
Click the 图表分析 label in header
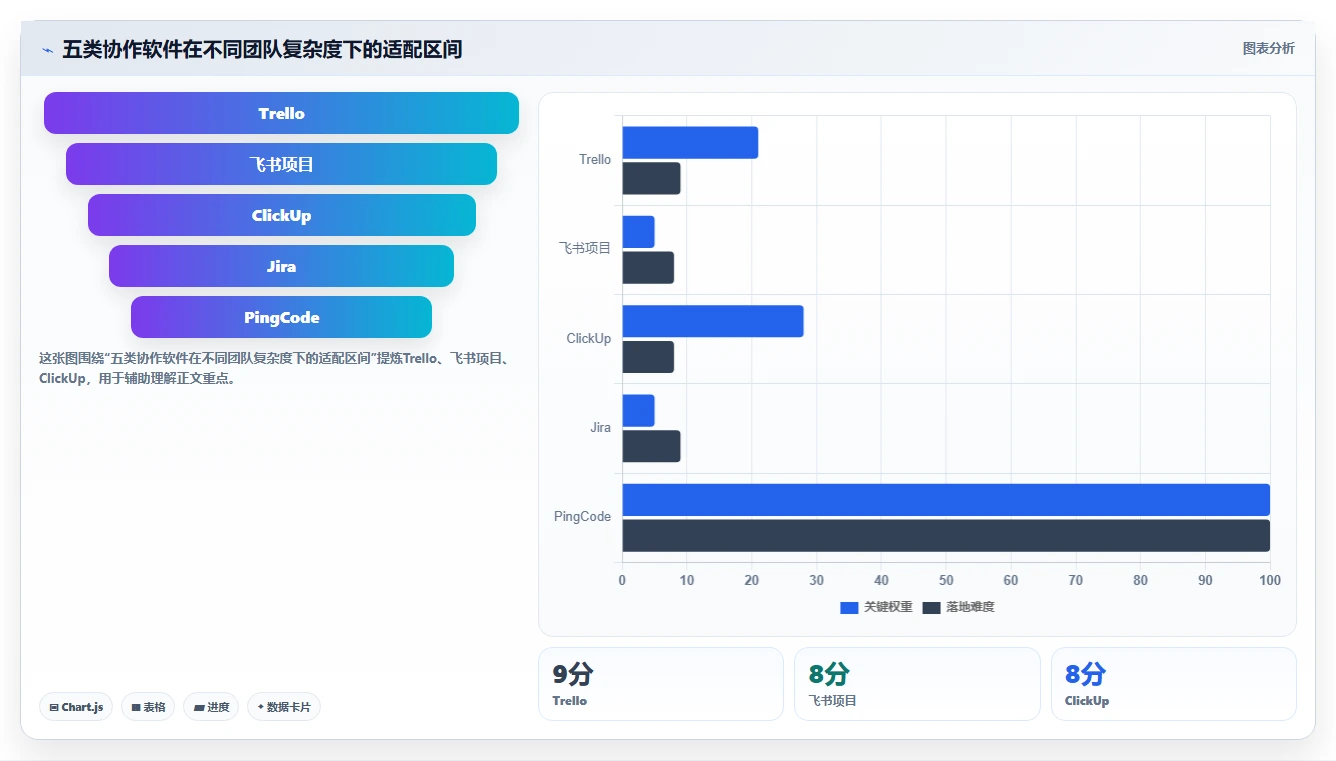point(1268,48)
